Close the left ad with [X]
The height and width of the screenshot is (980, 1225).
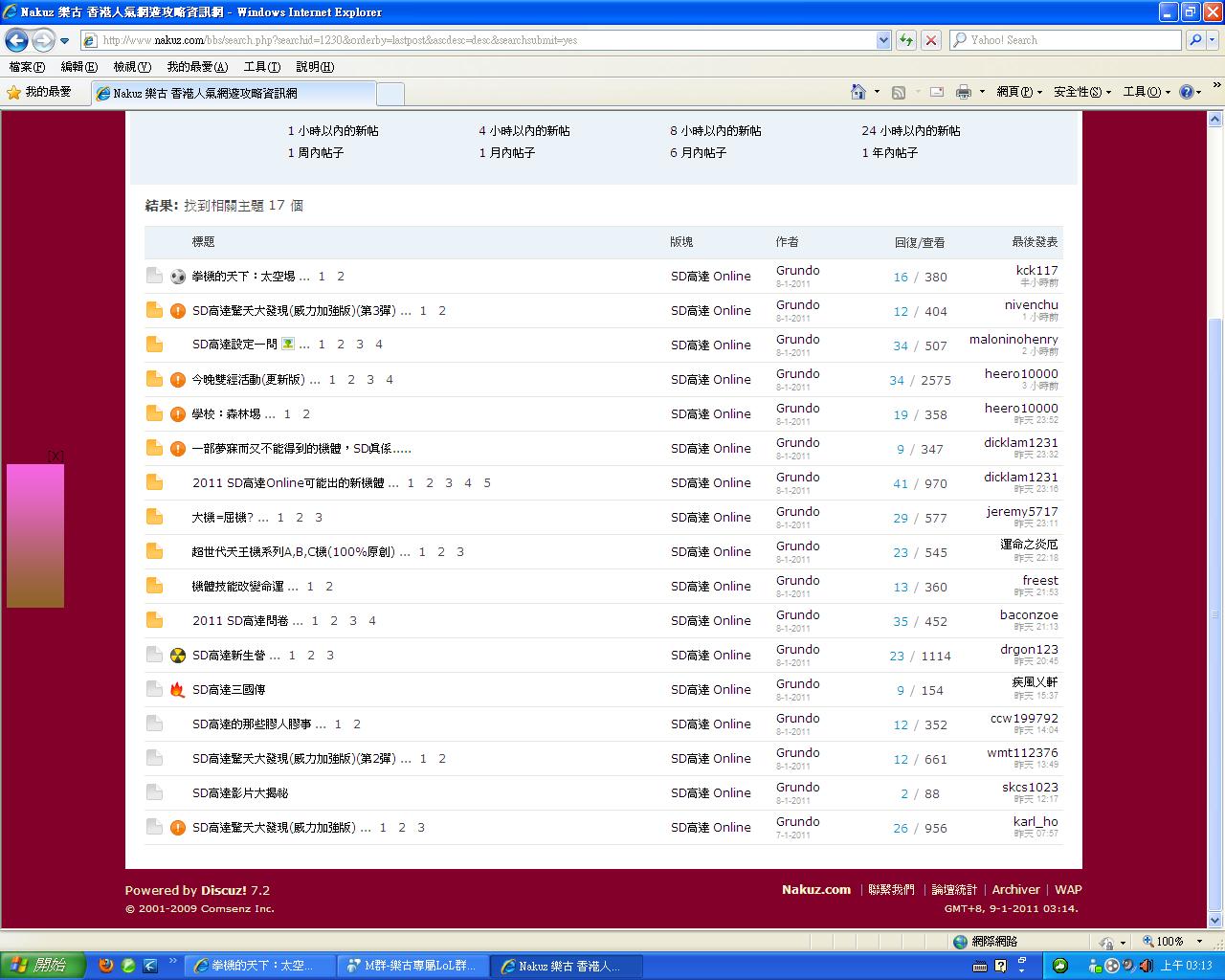(x=56, y=456)
